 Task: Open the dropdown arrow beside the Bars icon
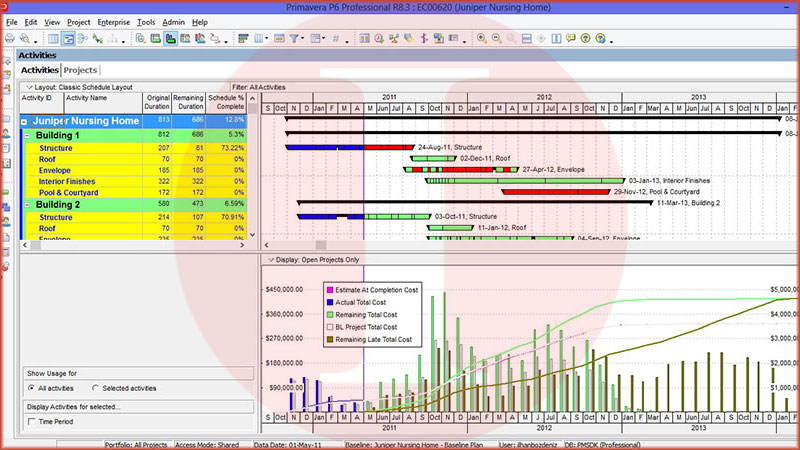(x=323, y=38)
